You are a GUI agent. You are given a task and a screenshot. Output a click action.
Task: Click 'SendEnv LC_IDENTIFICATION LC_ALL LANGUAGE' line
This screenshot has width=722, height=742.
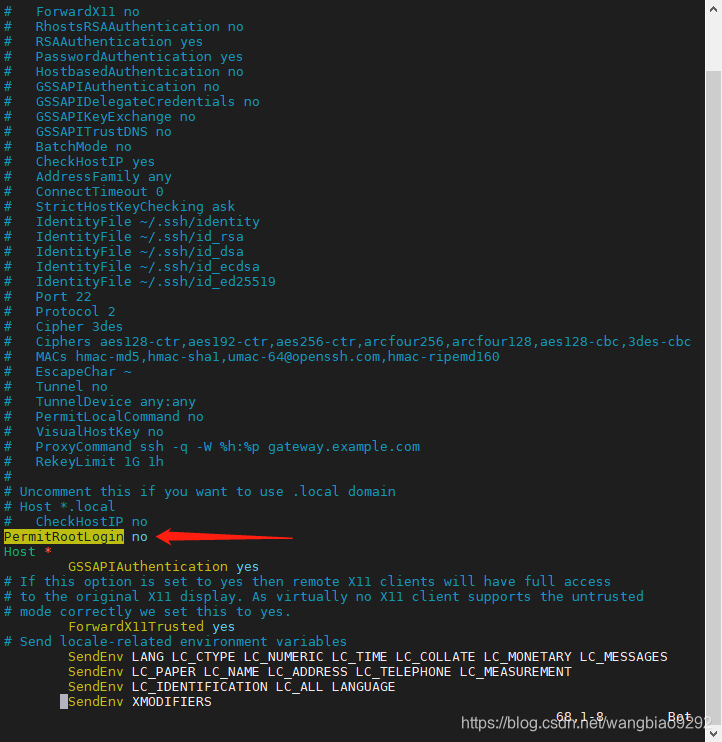pos(231,687)
